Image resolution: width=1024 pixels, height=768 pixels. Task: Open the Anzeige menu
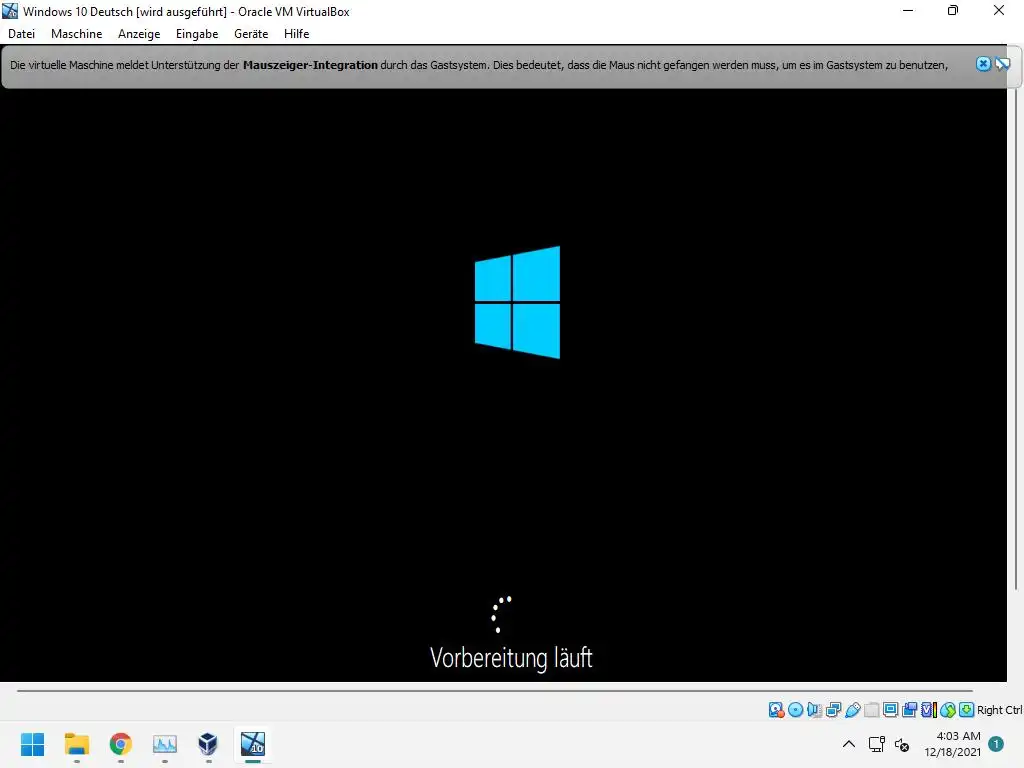[138, 34]
